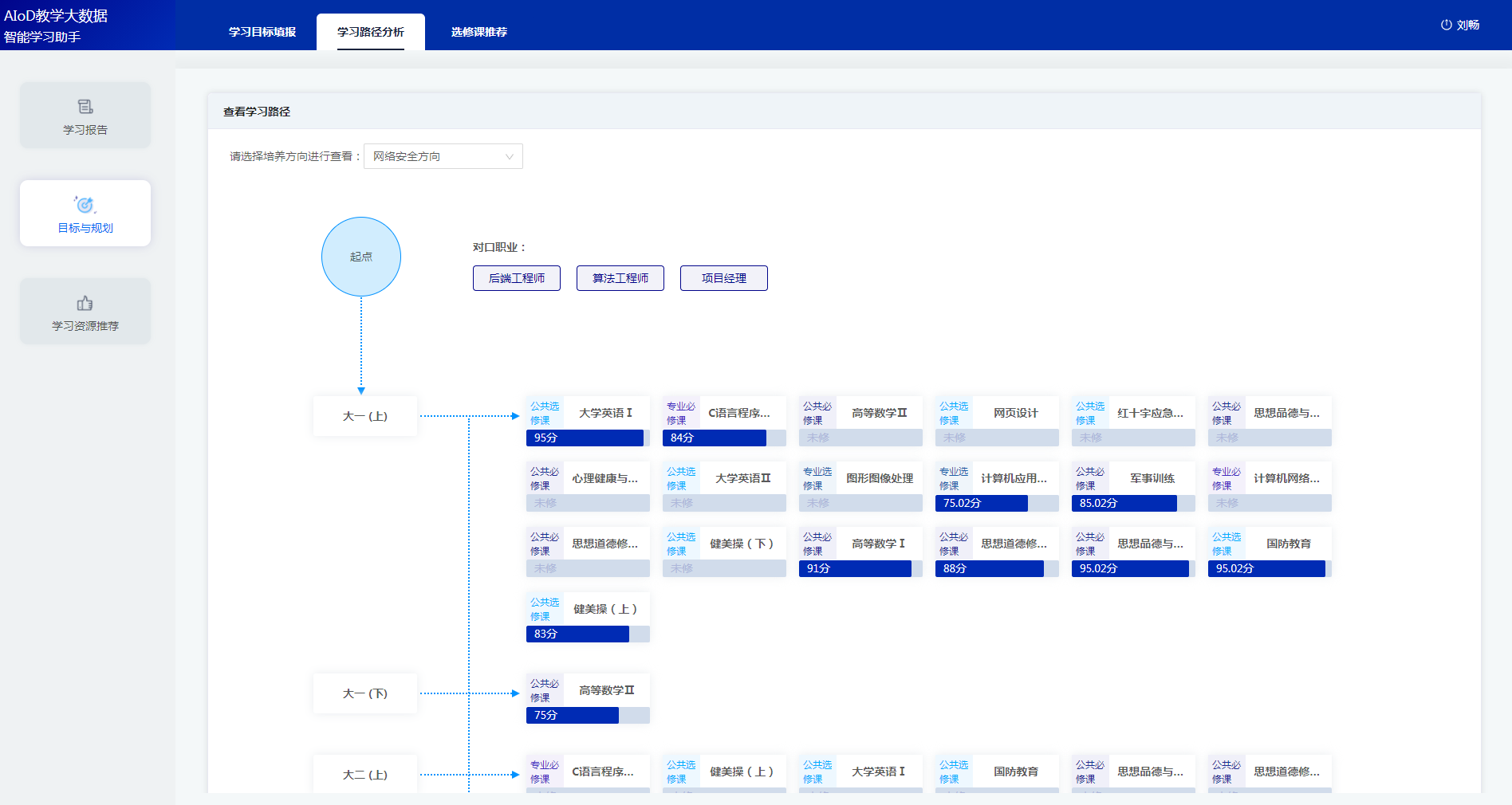The image size is (1512, 805).
Task: Select the 大一 (下) semester node
Action: (x=365, y=693)
